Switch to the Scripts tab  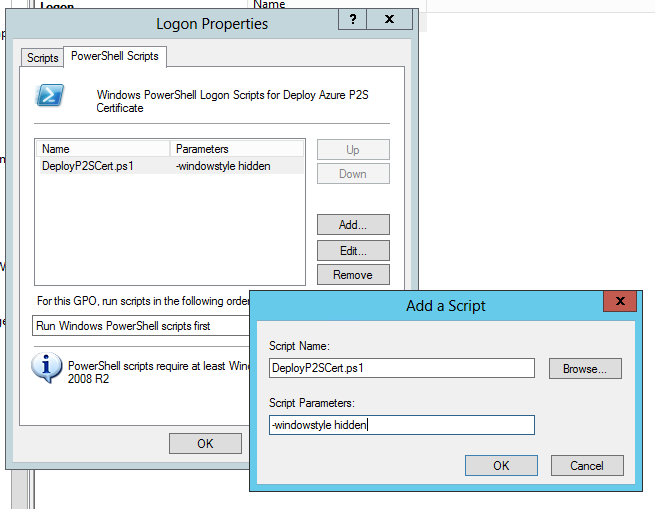43,58
